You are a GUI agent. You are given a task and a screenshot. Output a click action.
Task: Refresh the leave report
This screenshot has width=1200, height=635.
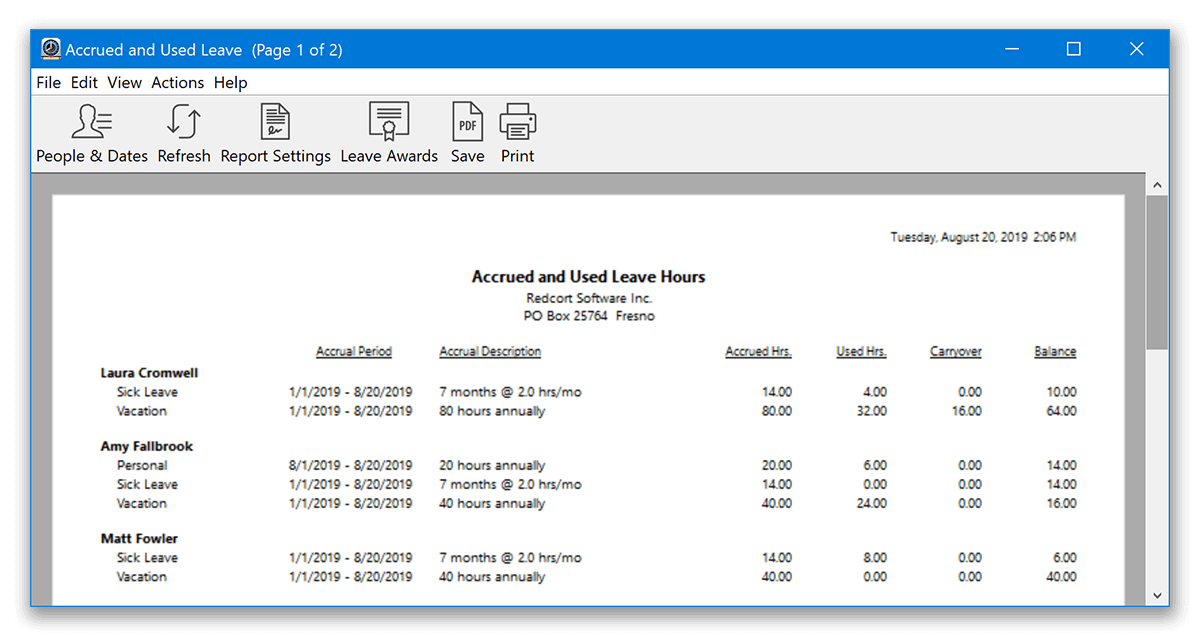point(184,132)
